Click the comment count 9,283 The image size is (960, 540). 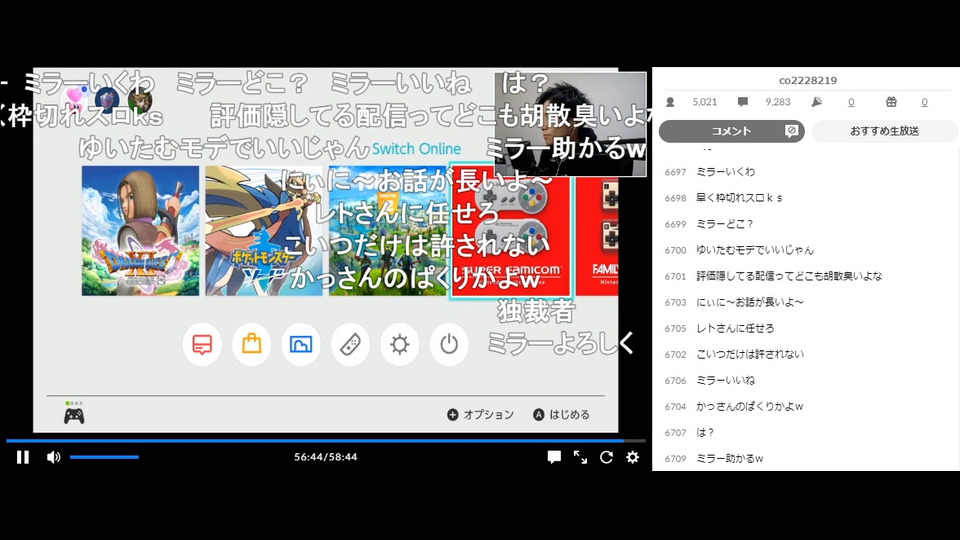778,102
